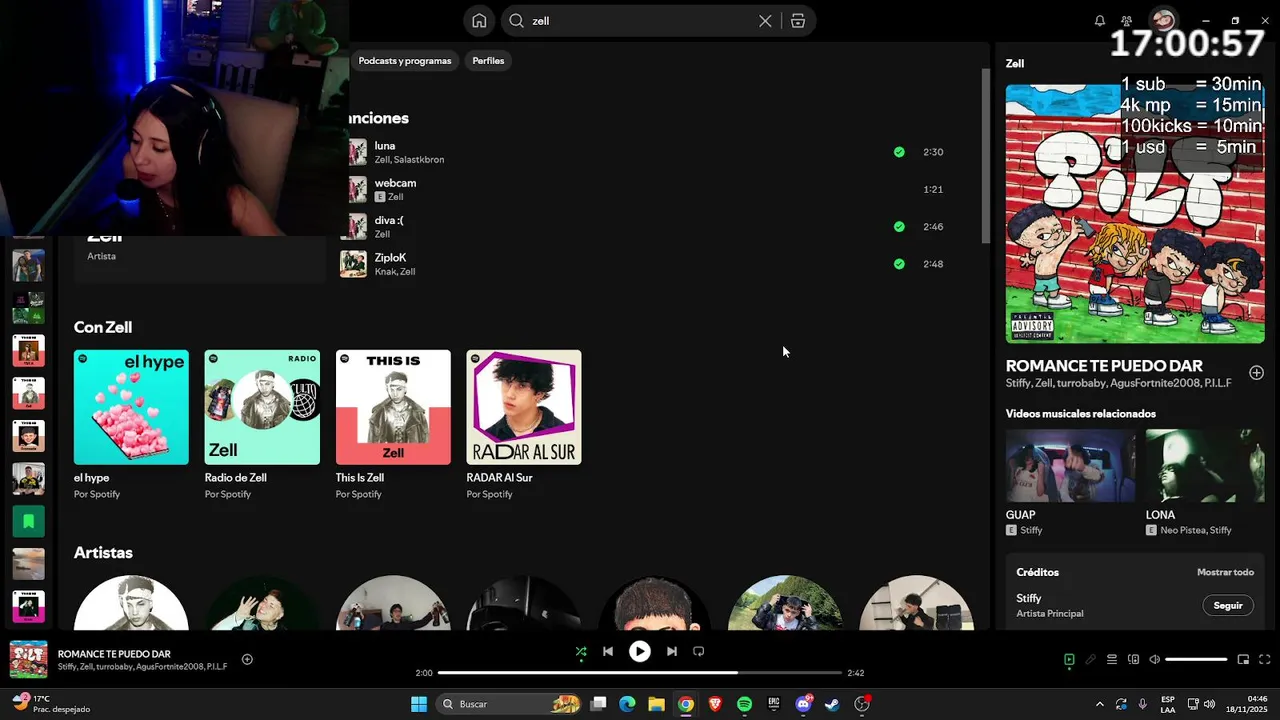Open 'LONA' related music video
The width and height of the screenshot is (1280, 720).
1205,483
